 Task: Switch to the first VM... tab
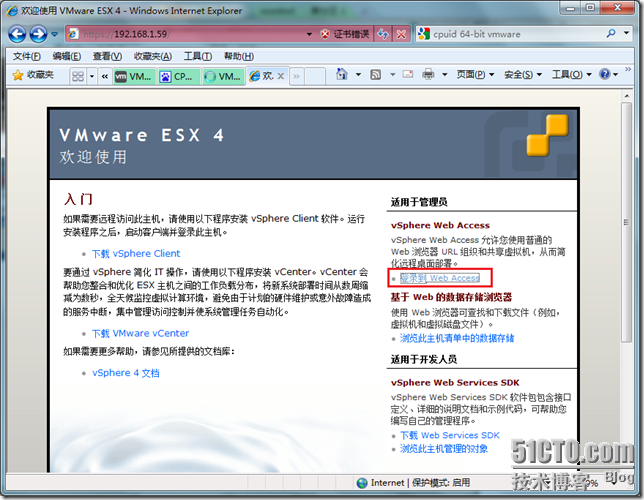[x=134, y=76]
